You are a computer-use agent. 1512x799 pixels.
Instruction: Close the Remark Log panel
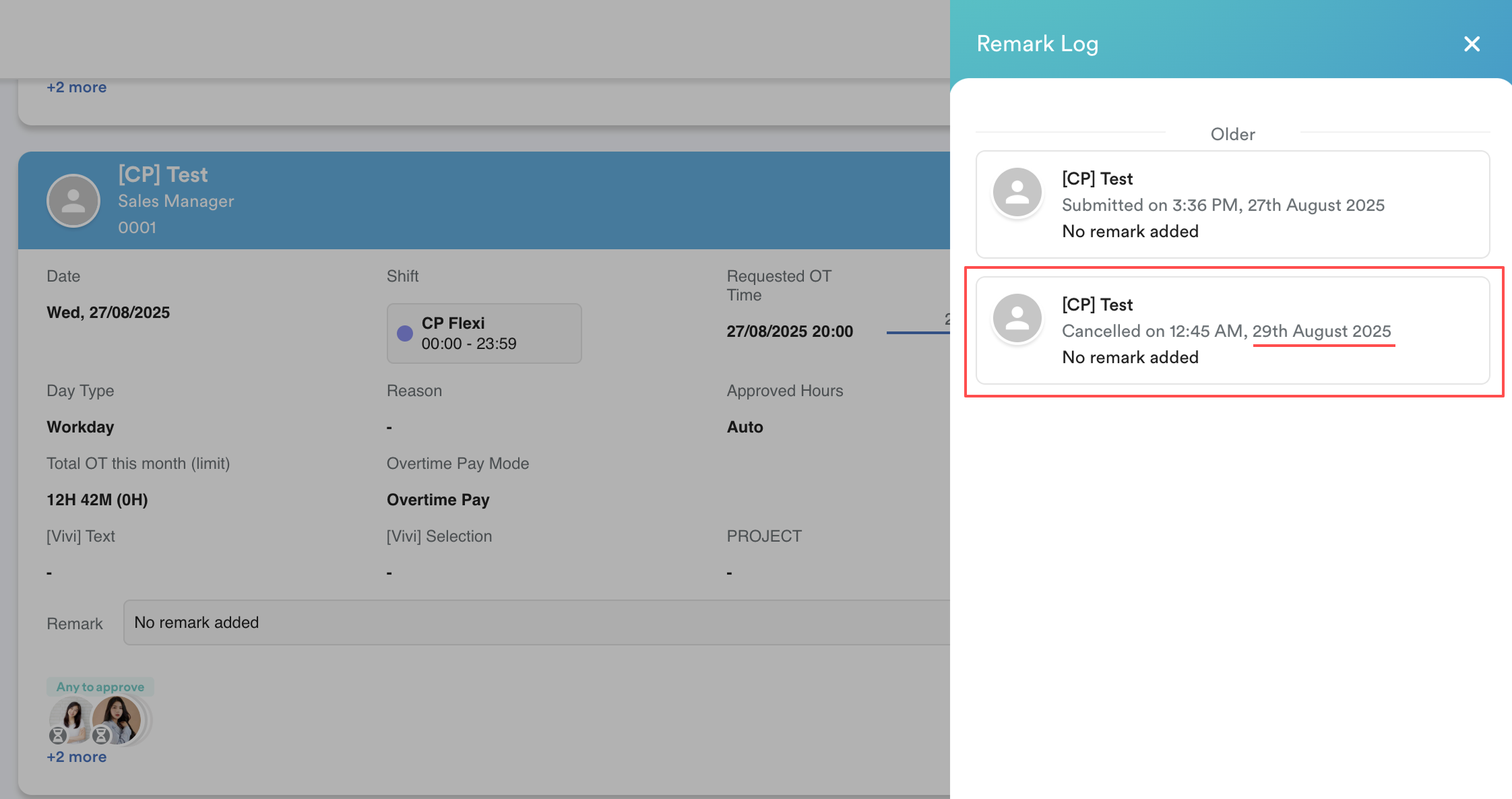(x=1472, y=44)
